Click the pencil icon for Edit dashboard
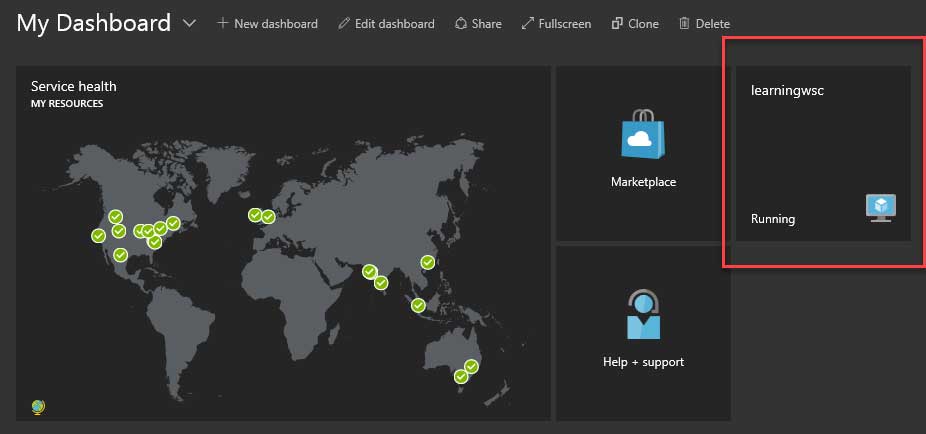The image size is (926, 434). pyautogui.click(x=344, y=23)
